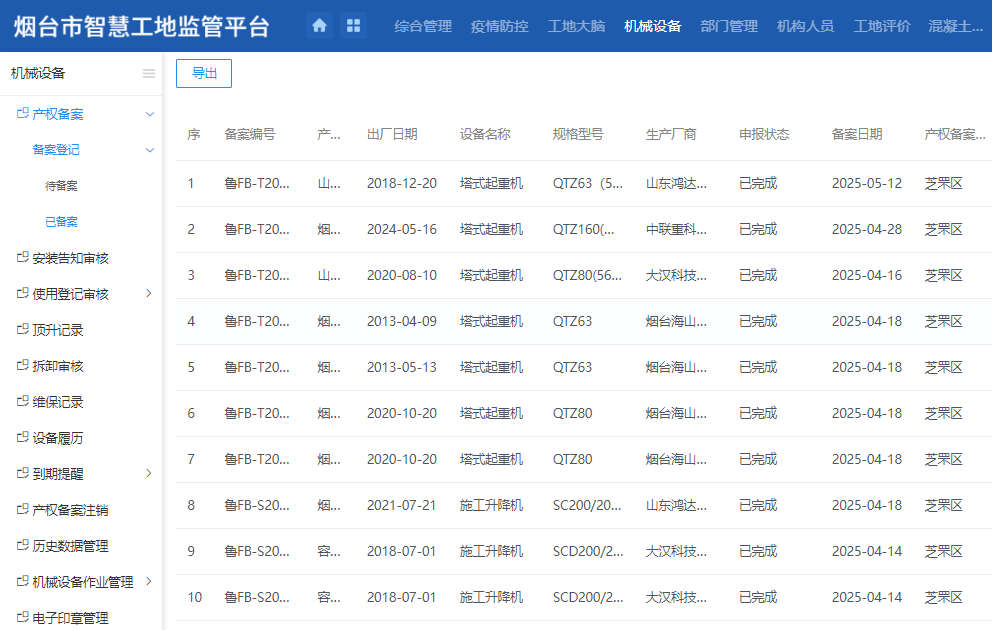Click the 安装告知审核 sidebar icon

23,257
